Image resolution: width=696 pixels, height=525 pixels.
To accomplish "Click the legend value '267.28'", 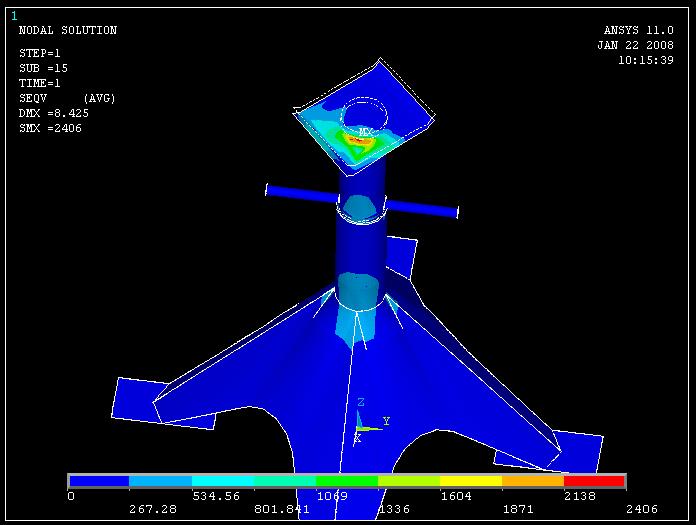I will tap(153, 509).
